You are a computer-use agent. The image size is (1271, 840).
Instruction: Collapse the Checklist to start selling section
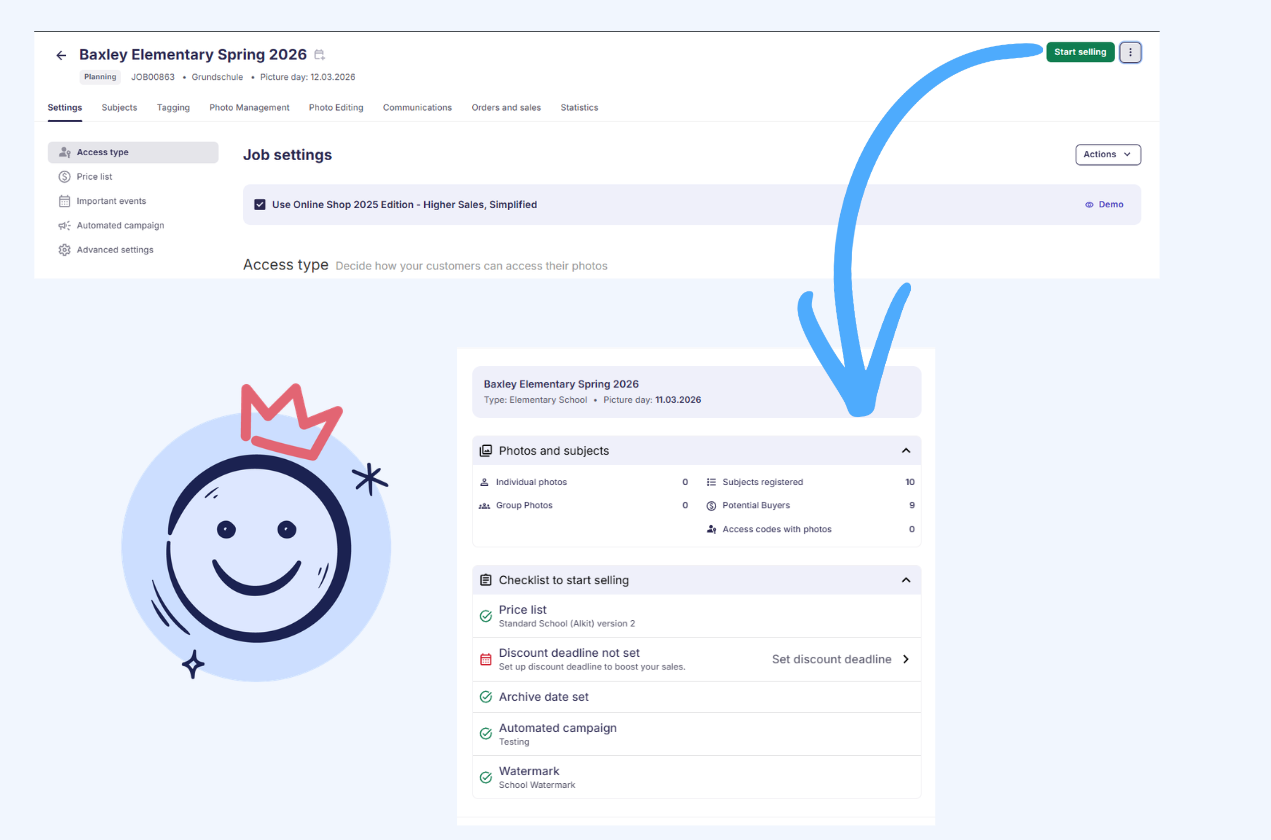[906, 580]
